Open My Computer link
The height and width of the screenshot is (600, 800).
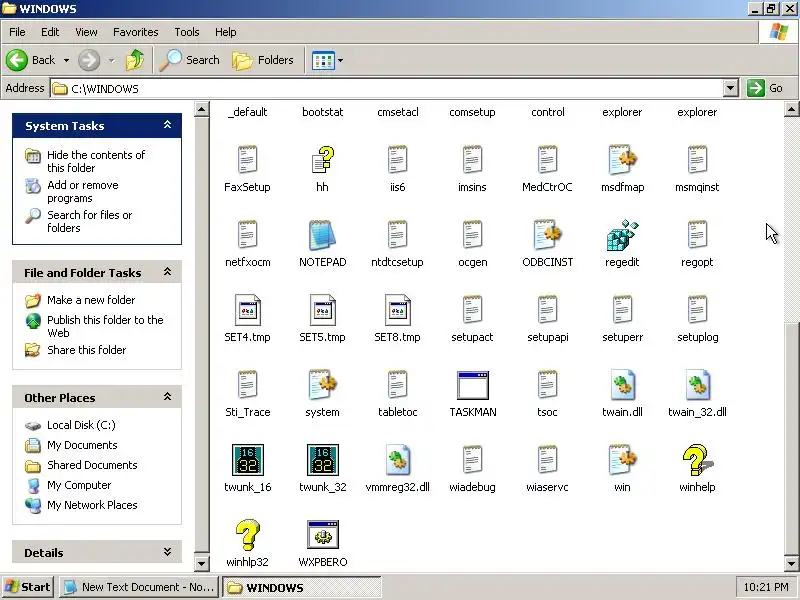(79, 485)
